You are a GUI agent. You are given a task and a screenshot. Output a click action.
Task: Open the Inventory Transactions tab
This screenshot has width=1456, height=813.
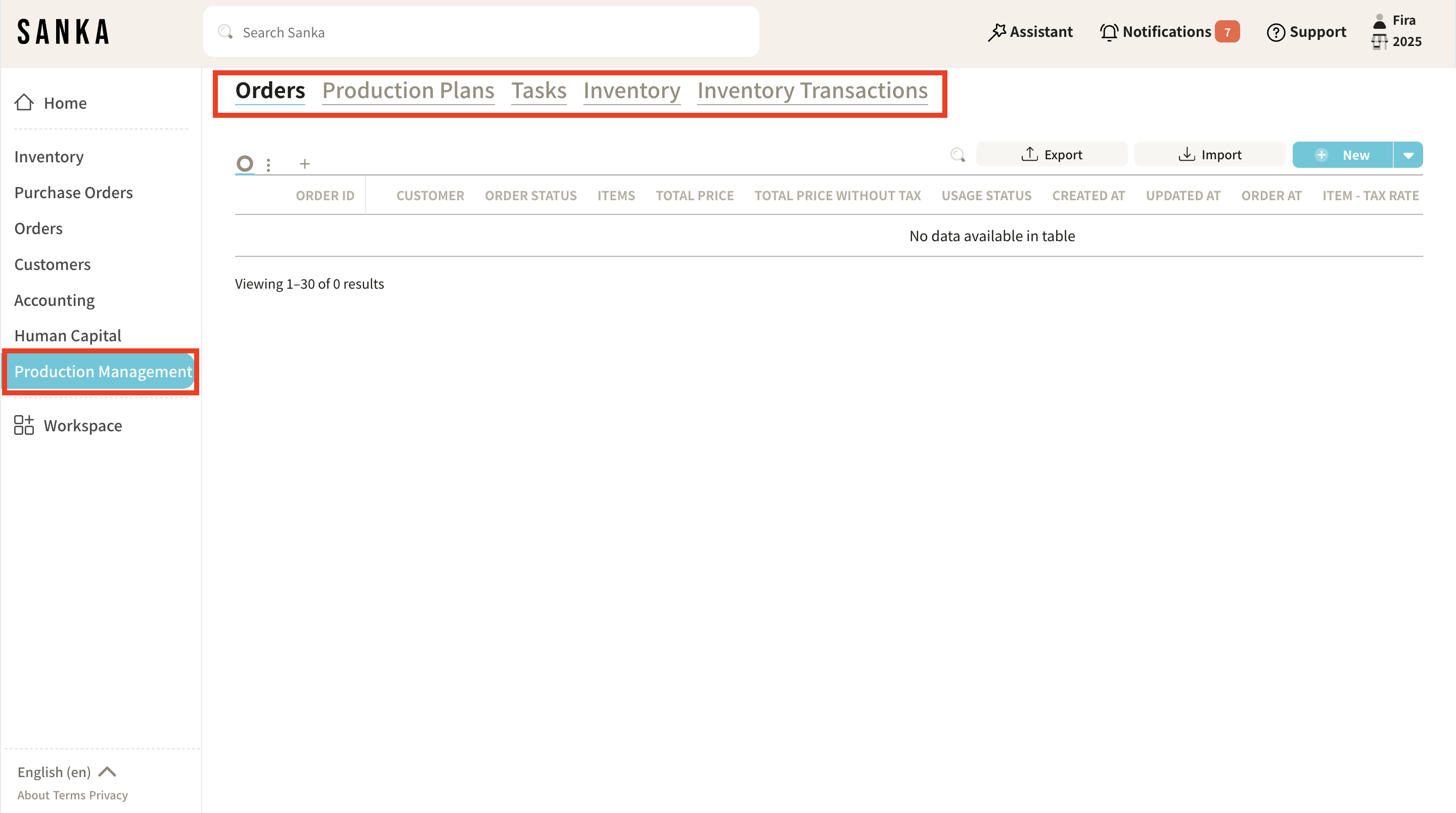[x=812, y=91]
